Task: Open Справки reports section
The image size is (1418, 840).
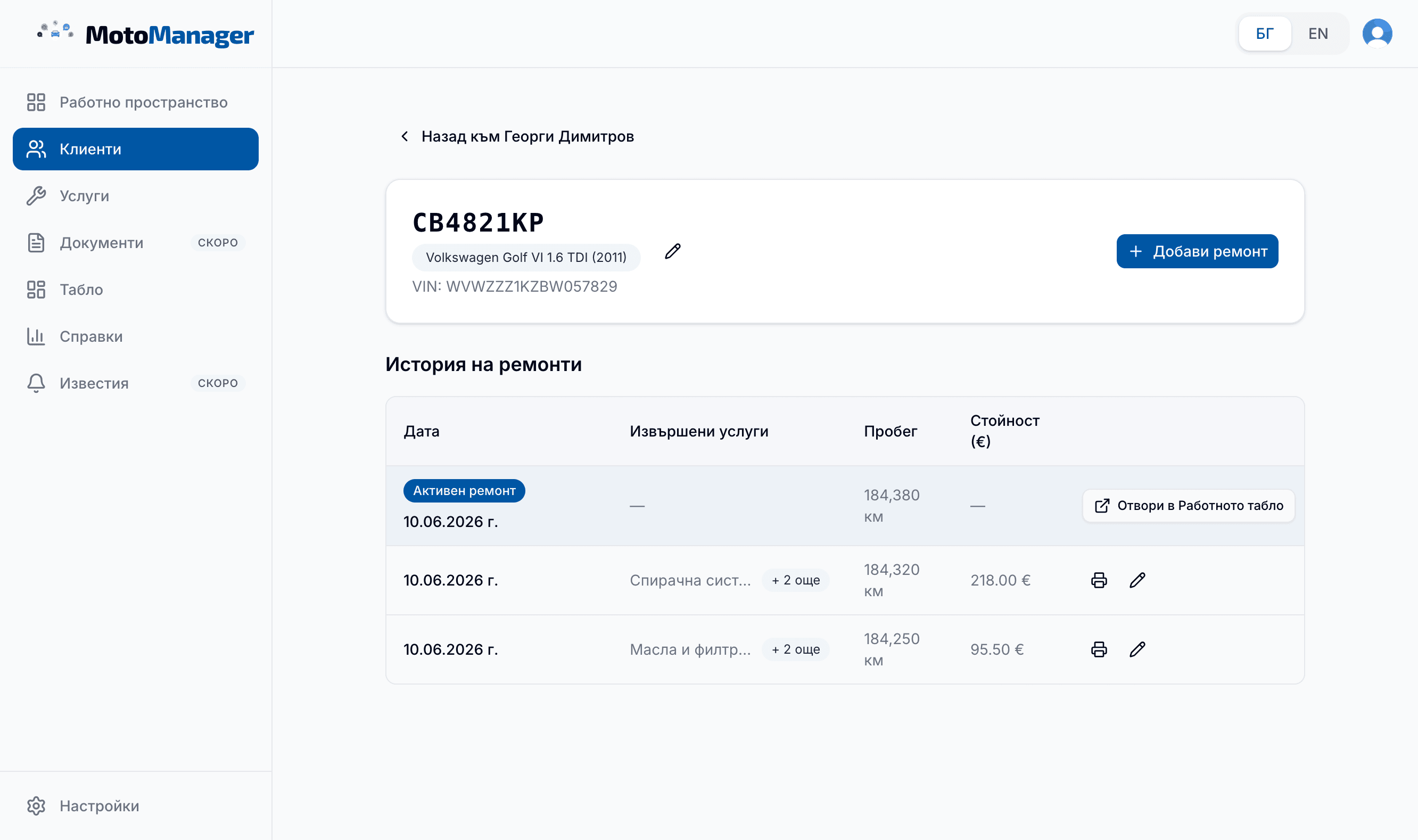Action: tap(136, 337)
